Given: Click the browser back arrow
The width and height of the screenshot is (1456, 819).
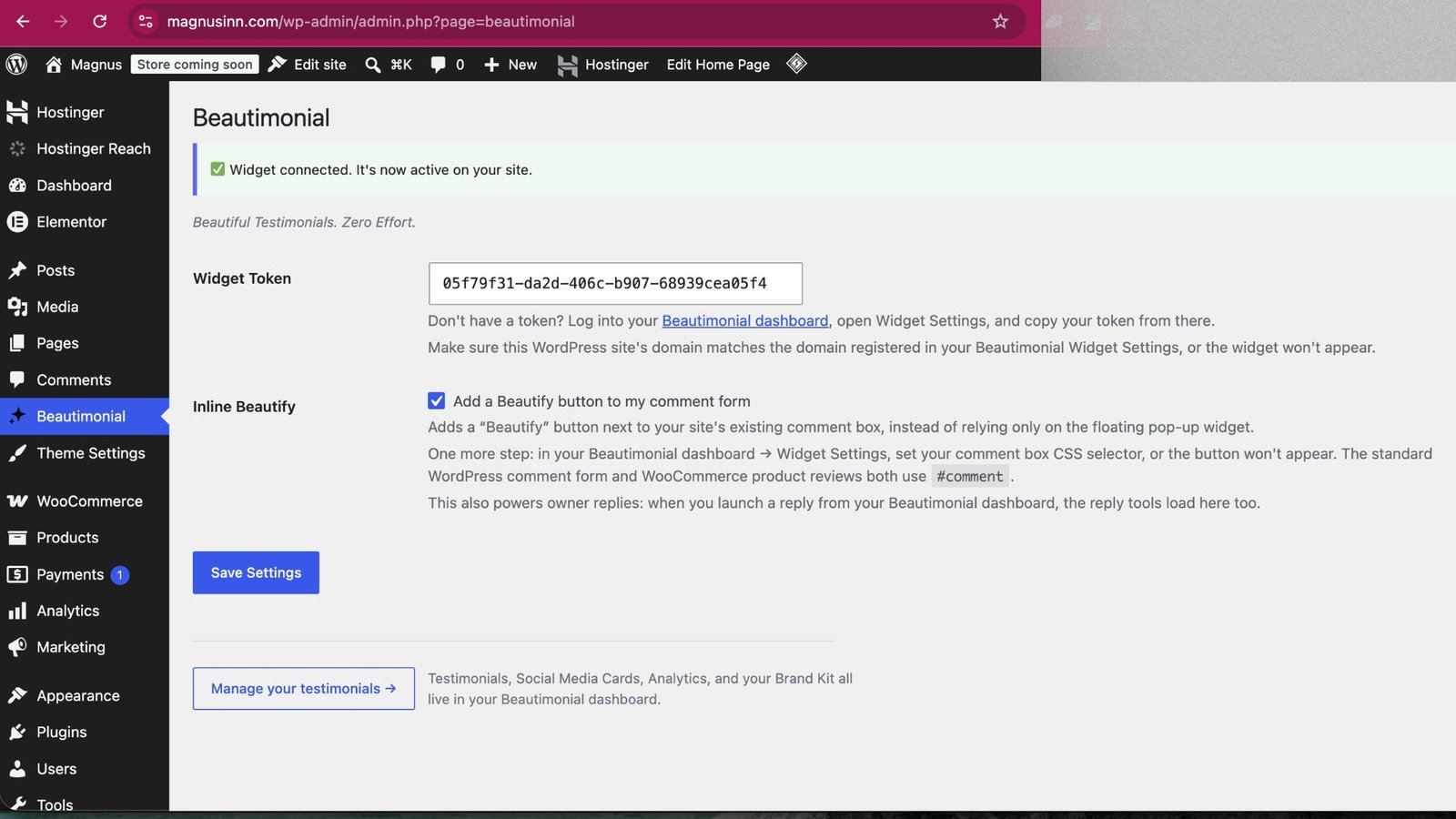Looking at the screenshot, I should click(x=23, y=21).
